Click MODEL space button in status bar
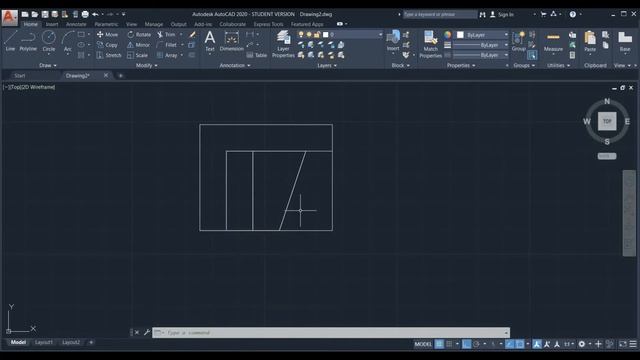Image resolution: width=640 pixels, height=360 pixels. click(423, 344)
